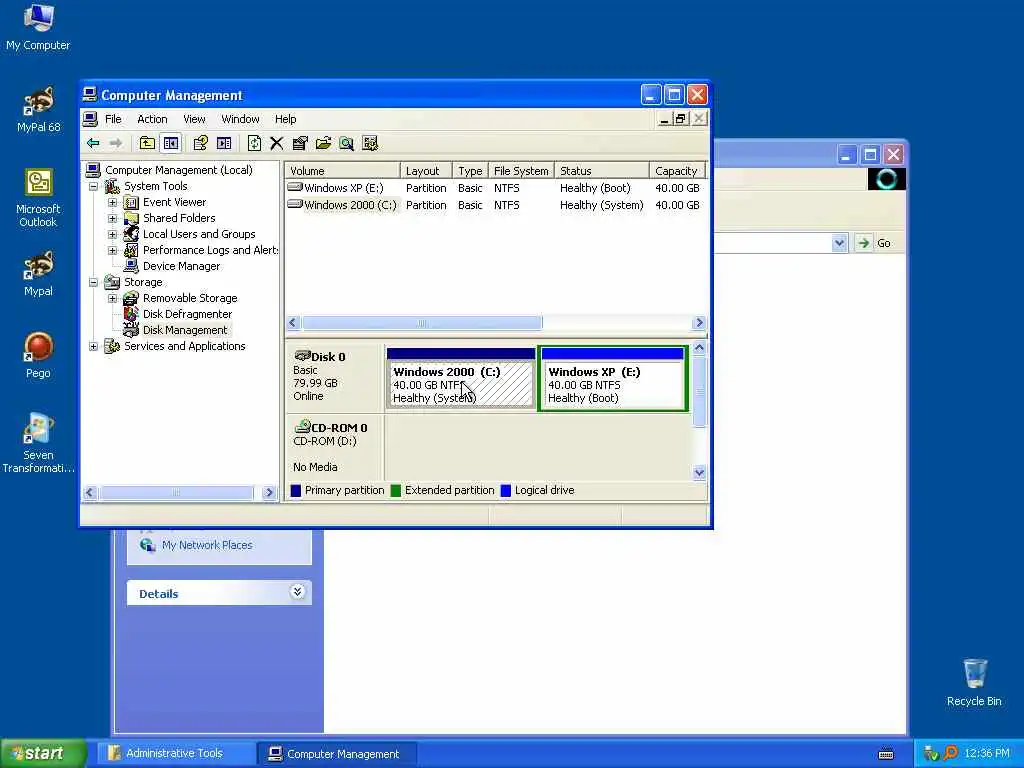The width and height of the screenshot is (1024, 768).
Task: Select Disk Management in the tree
Action: (185, 330)
